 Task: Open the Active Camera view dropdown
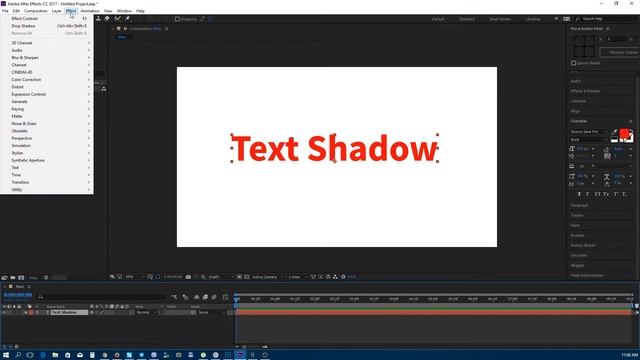pyautogui.click(x=267, y=277)
